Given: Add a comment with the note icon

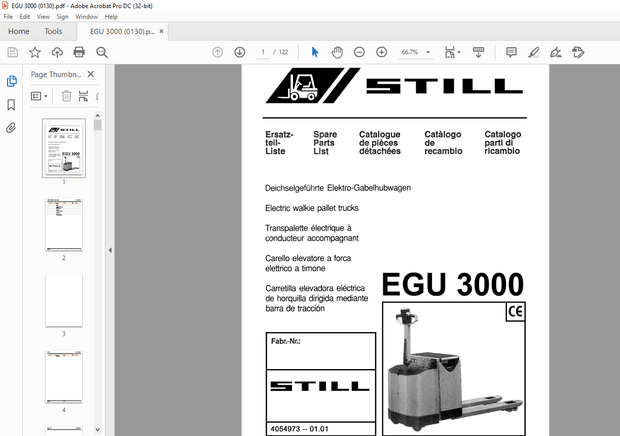Looking at the screenshot, I should coord(511,52).
